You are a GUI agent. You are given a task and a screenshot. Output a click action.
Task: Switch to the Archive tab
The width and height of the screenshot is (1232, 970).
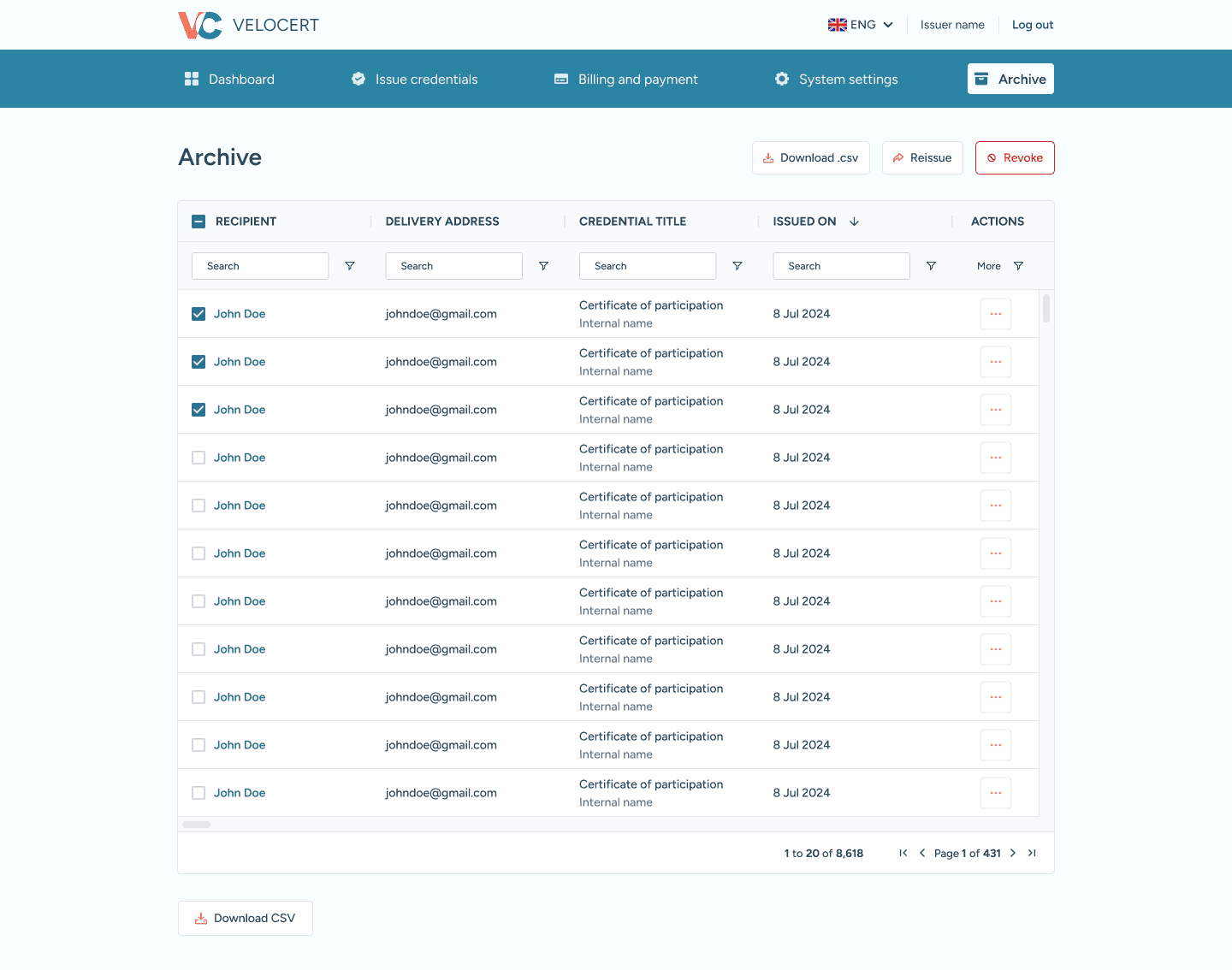pos(1010,78)
